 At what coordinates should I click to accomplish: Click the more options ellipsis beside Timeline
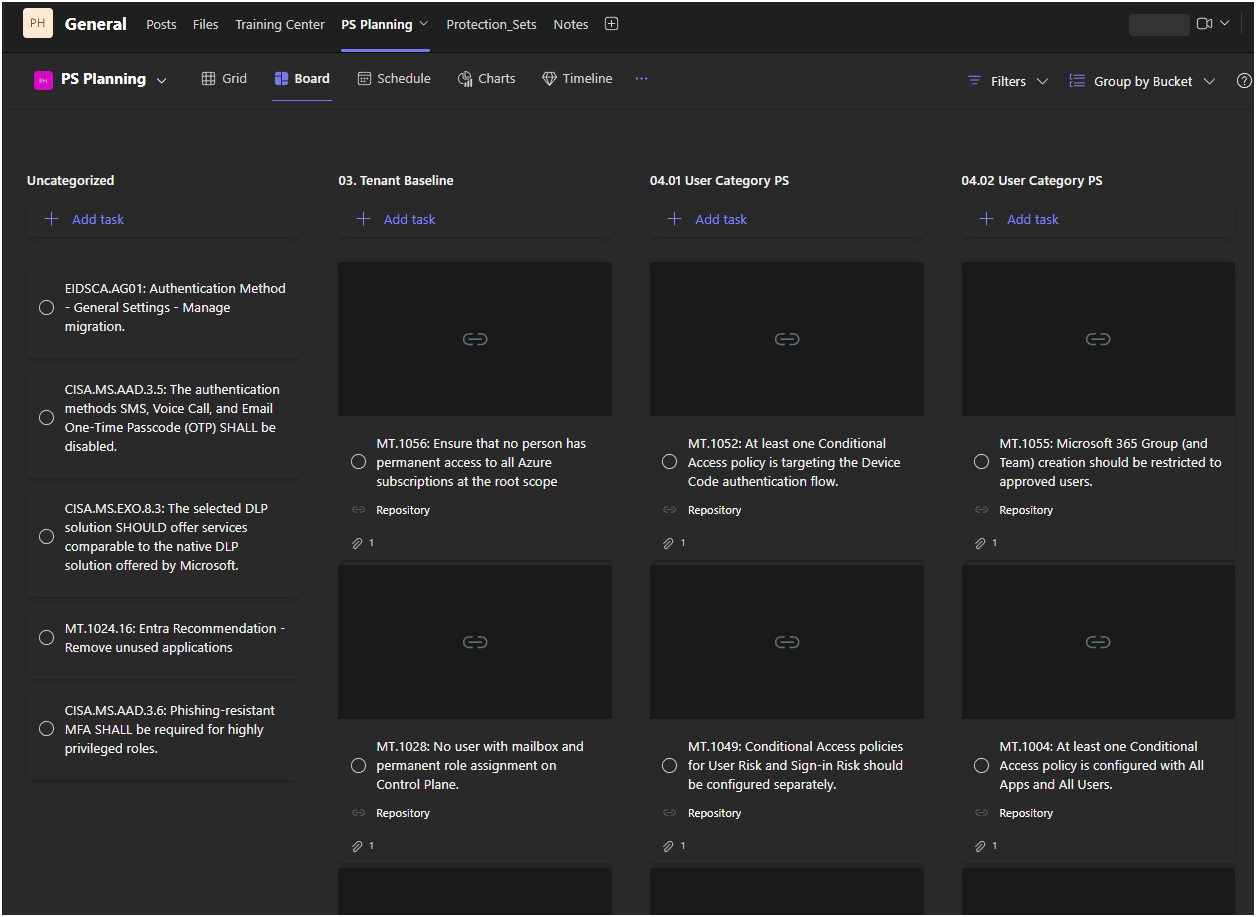coord(641,78)
